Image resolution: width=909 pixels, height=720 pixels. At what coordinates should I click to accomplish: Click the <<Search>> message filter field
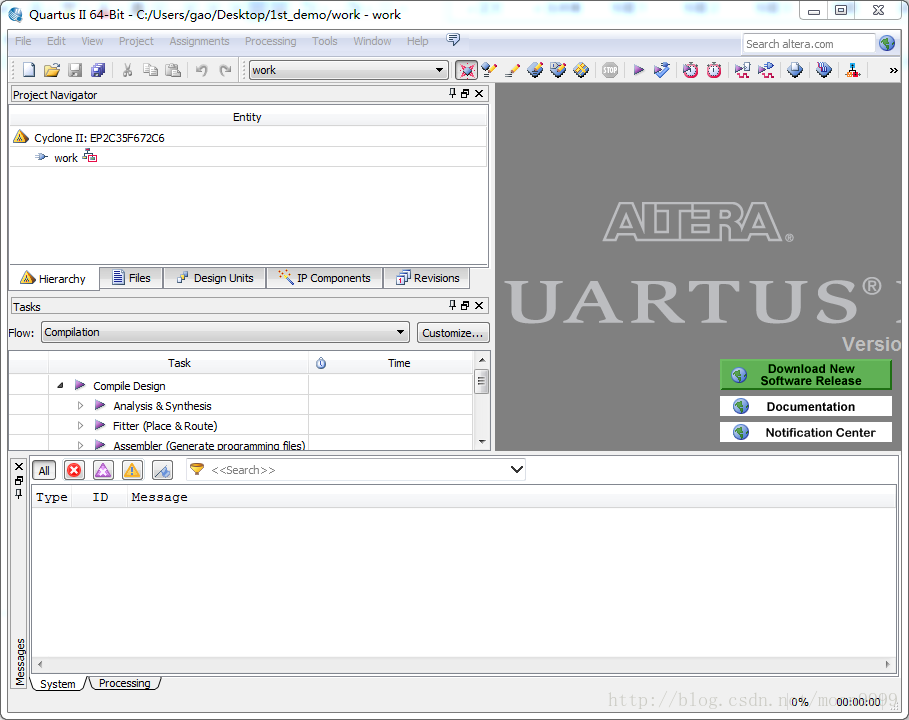[x=356, y=470]
